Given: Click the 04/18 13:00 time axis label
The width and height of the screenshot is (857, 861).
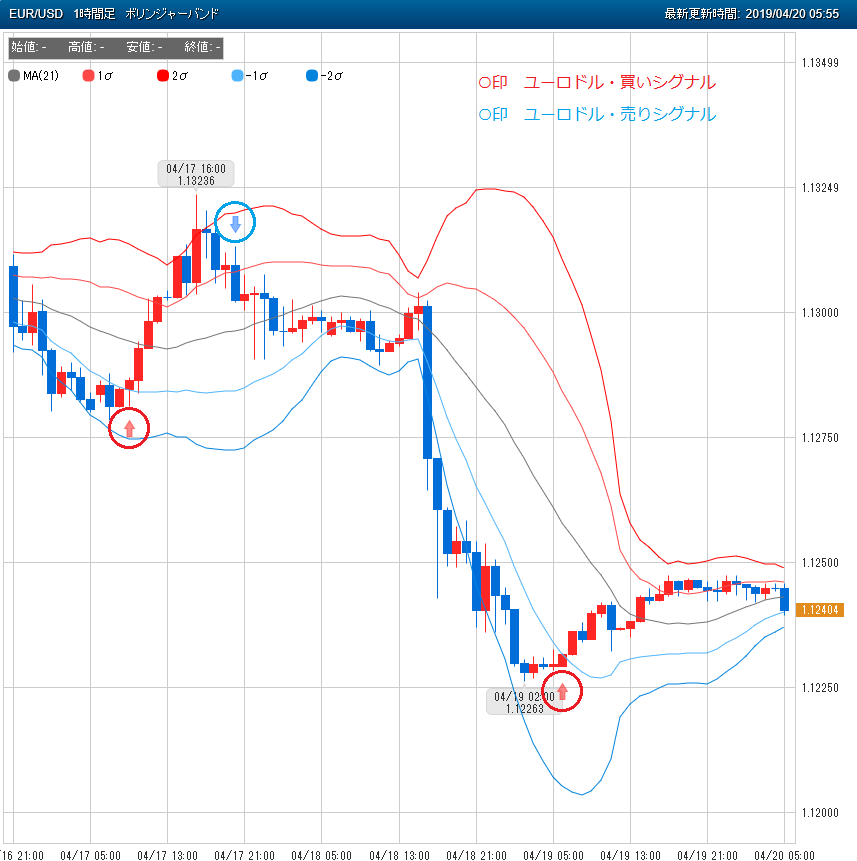Looking at the screenshot, I should click(399, 855).
